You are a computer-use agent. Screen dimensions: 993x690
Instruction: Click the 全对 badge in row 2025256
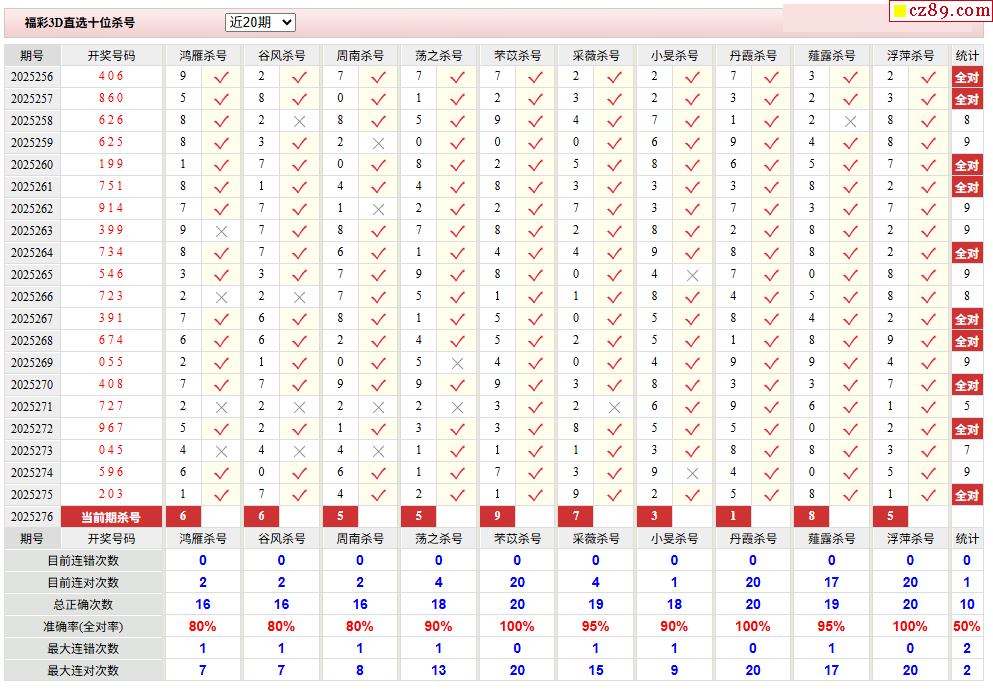[966, 77]
